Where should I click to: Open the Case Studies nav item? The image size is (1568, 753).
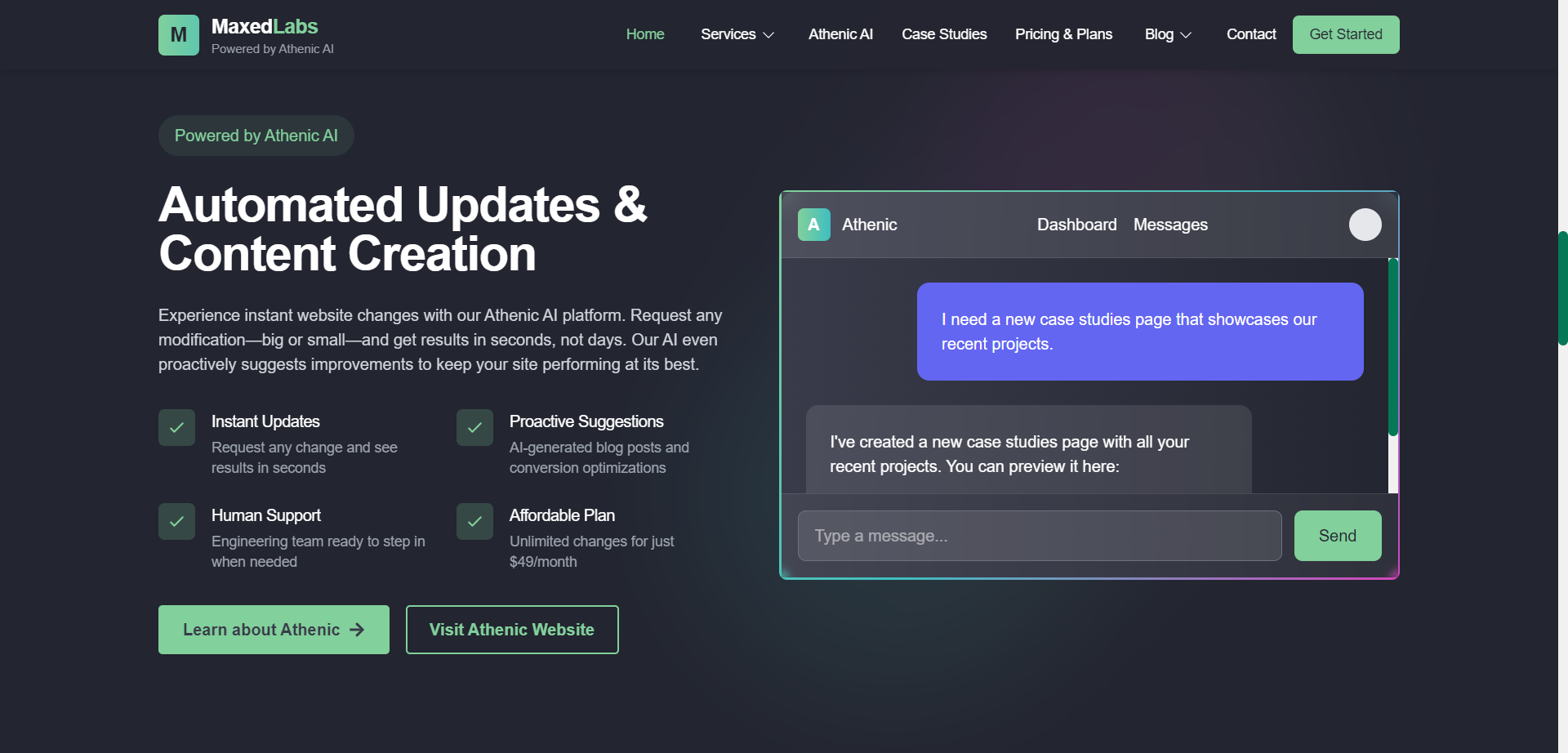coord(944,34)
